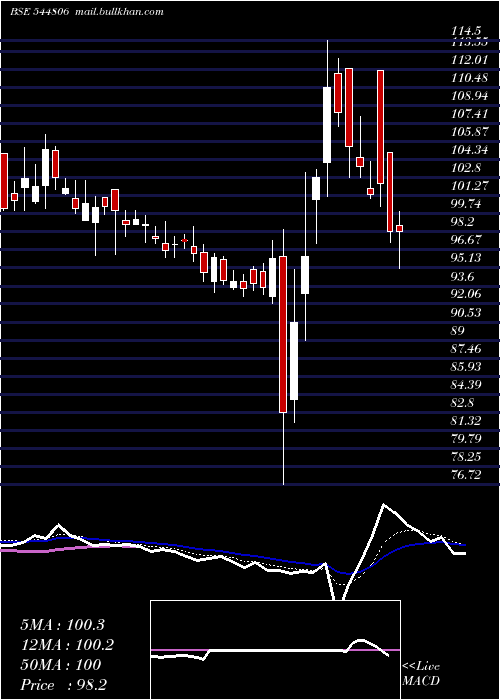Select the 90.53 price axis label
Screen dimensions: 500x700
coord(466,312)
